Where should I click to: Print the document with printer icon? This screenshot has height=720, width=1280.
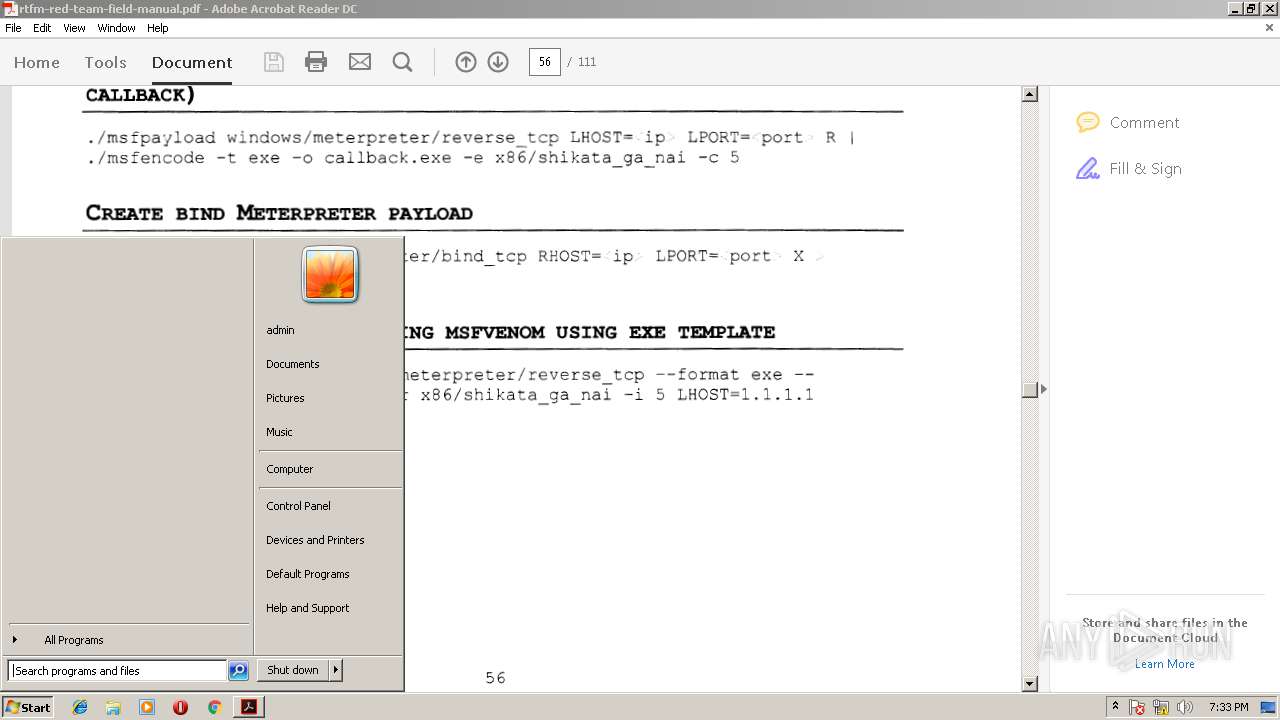pos(316,62)
